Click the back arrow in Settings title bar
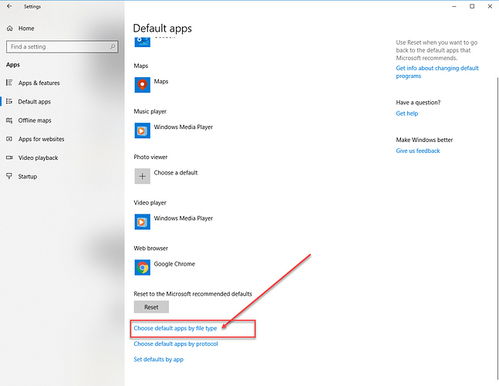Image resolution: width=499 pixels, height=386 pixels. point(9,6)
